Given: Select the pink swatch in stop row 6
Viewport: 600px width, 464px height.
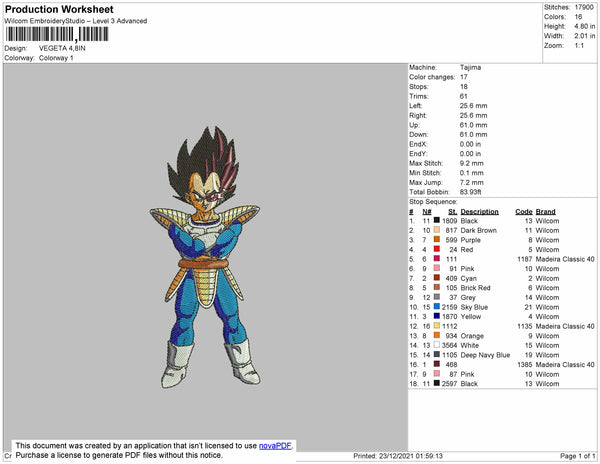Looking at the screenshot, I should (437, 268).
